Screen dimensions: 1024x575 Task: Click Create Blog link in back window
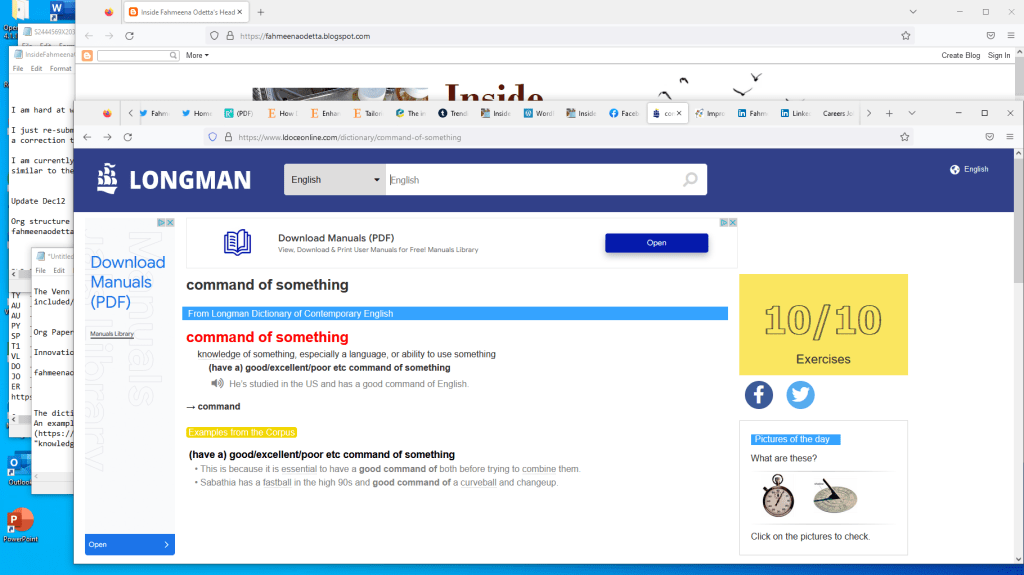click(960, 56)
